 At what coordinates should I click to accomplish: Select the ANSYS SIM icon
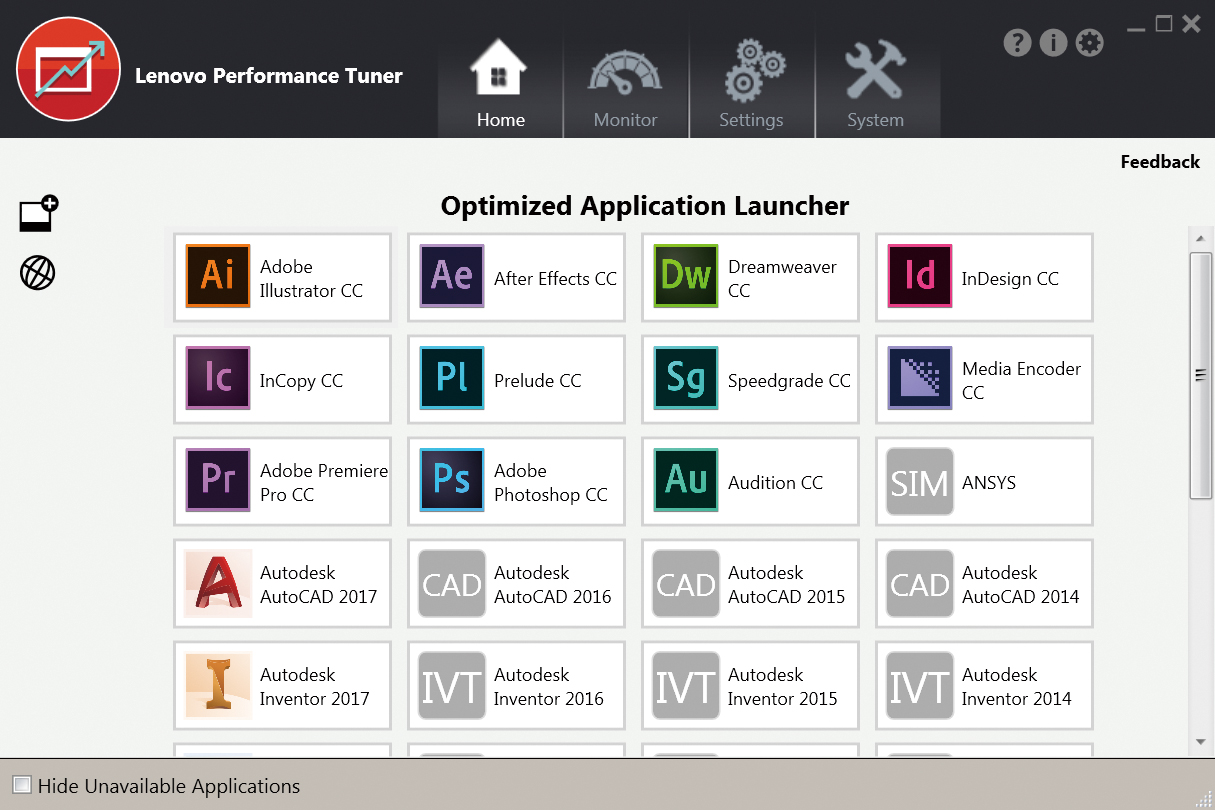(x=920, y=482)
